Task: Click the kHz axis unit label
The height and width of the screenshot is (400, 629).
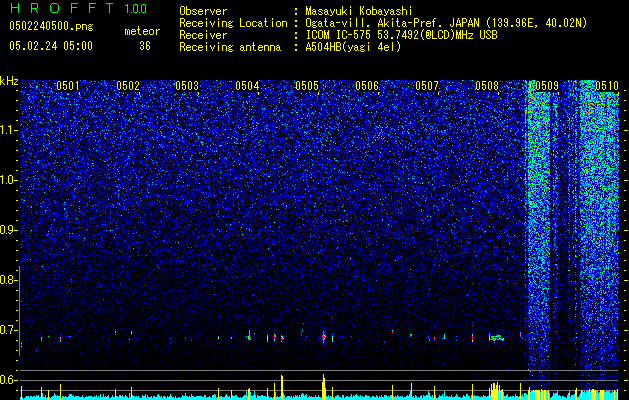Action: [9, 82]
